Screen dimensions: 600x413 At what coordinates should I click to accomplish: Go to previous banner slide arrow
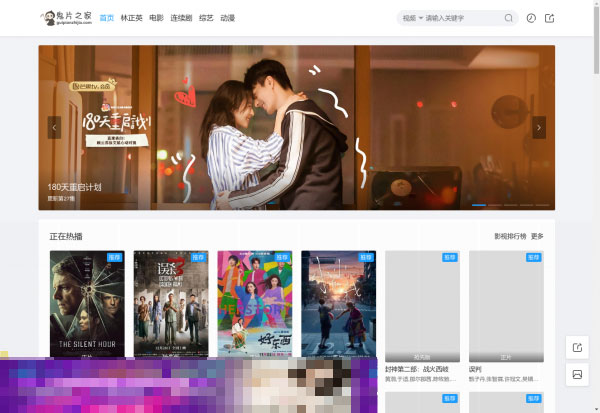pyautogui.click(x=54, y=127)
